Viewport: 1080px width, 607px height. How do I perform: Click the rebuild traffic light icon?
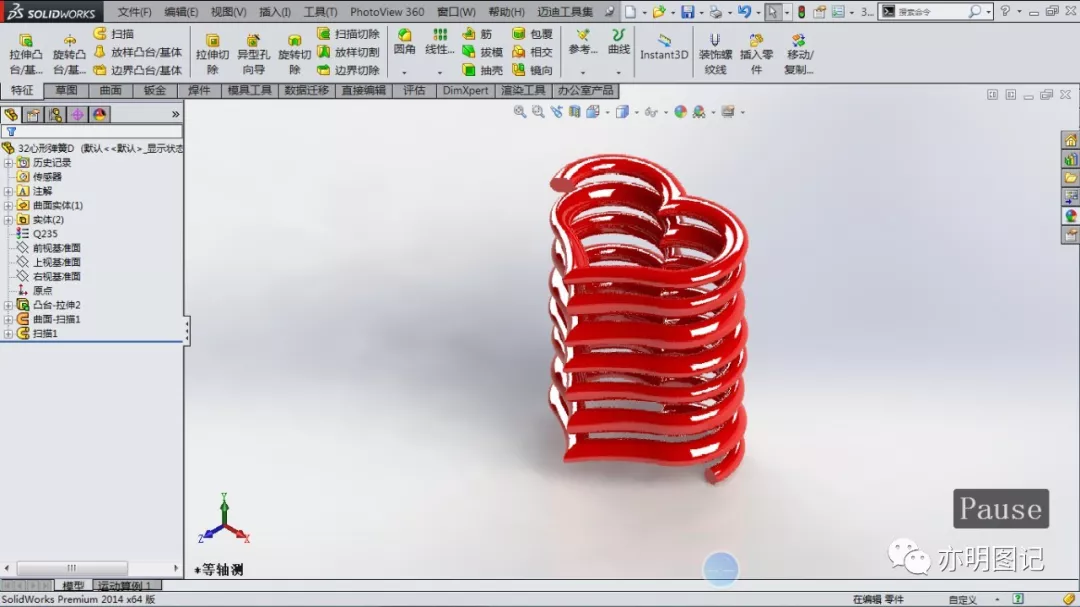click(802, 12)
